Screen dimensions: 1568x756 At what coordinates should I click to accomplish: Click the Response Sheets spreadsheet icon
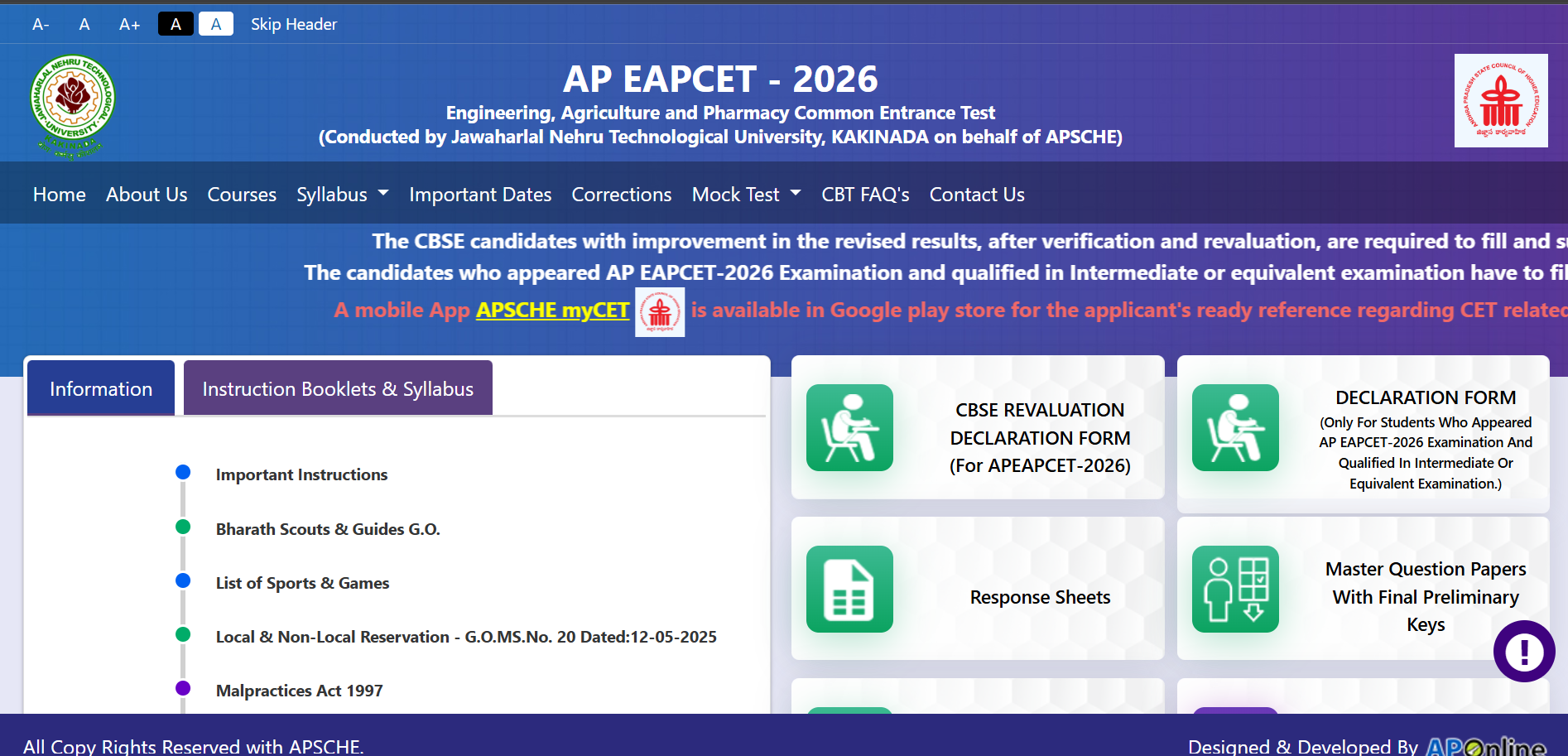[849, 589]
